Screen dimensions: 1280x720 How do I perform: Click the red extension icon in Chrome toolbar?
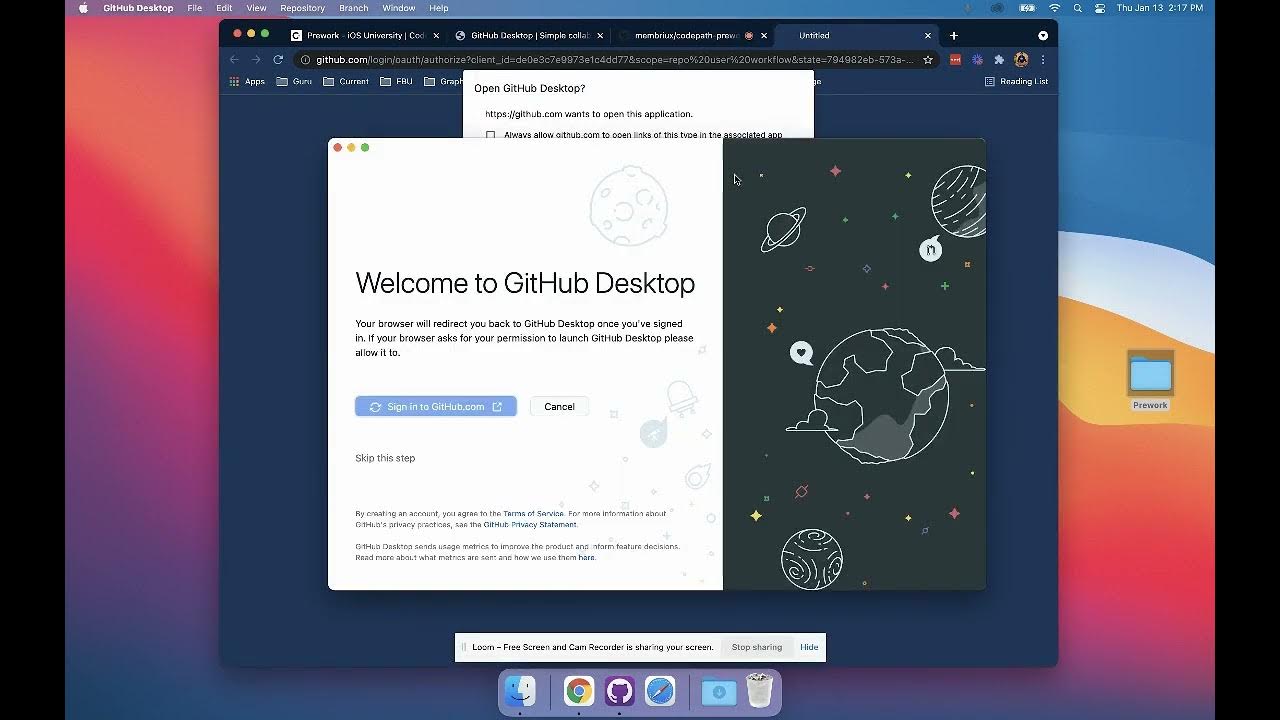[955, 59]
